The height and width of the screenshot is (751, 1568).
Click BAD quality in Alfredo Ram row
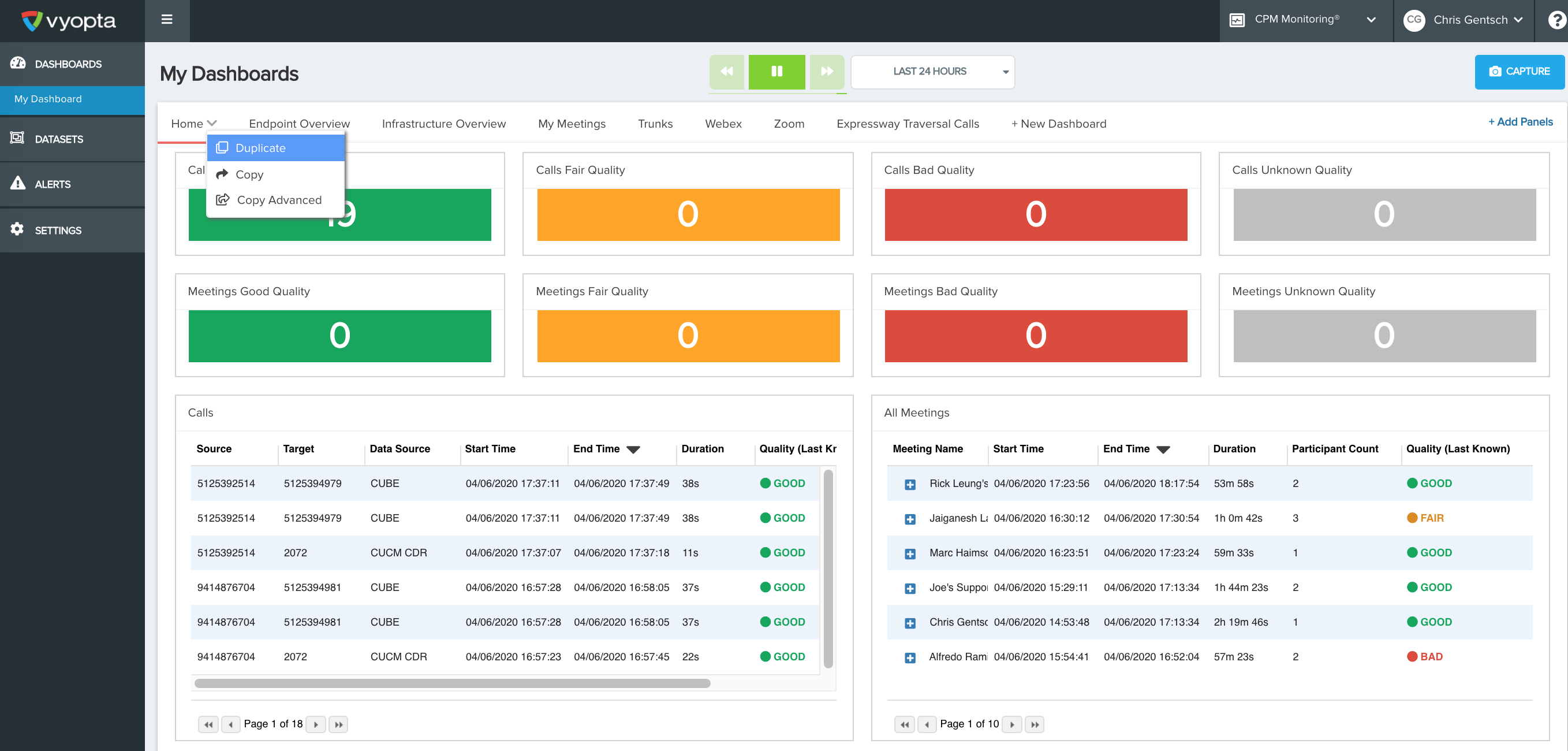[1424, 657]
